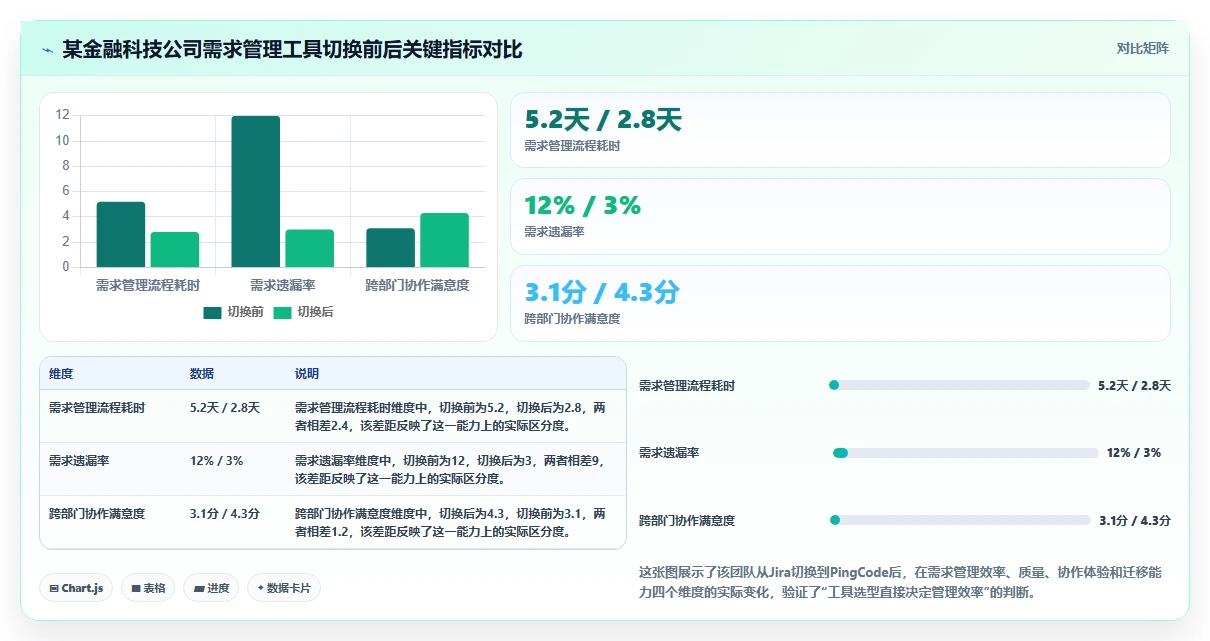Toggle the 切换后 legend entry
This screenshot has height=641, width=1210.
(303, 312)
